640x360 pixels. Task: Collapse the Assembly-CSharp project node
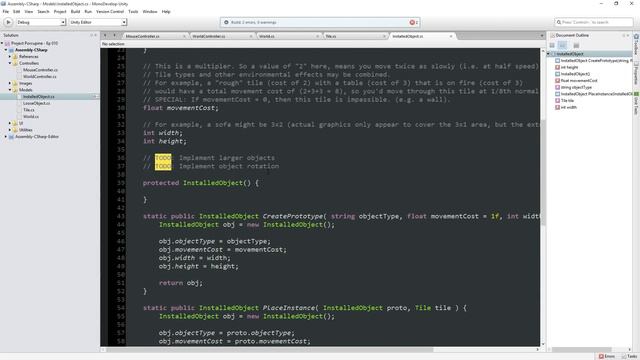6,50
